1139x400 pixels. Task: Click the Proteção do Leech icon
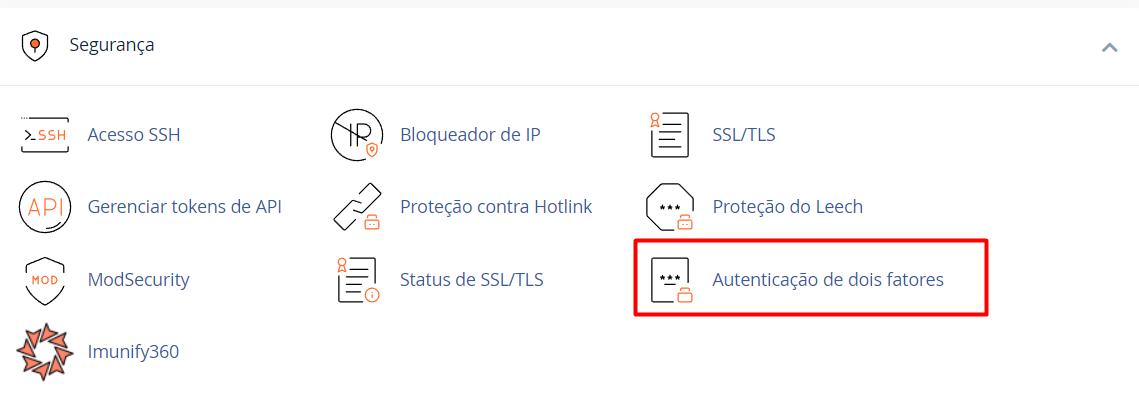tap(670, 207)
